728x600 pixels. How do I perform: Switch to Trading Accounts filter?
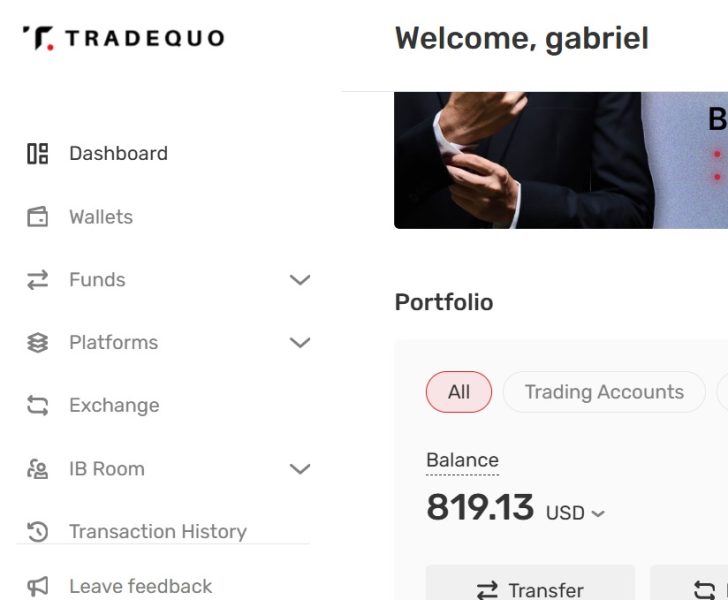click(x=604, y=392)
